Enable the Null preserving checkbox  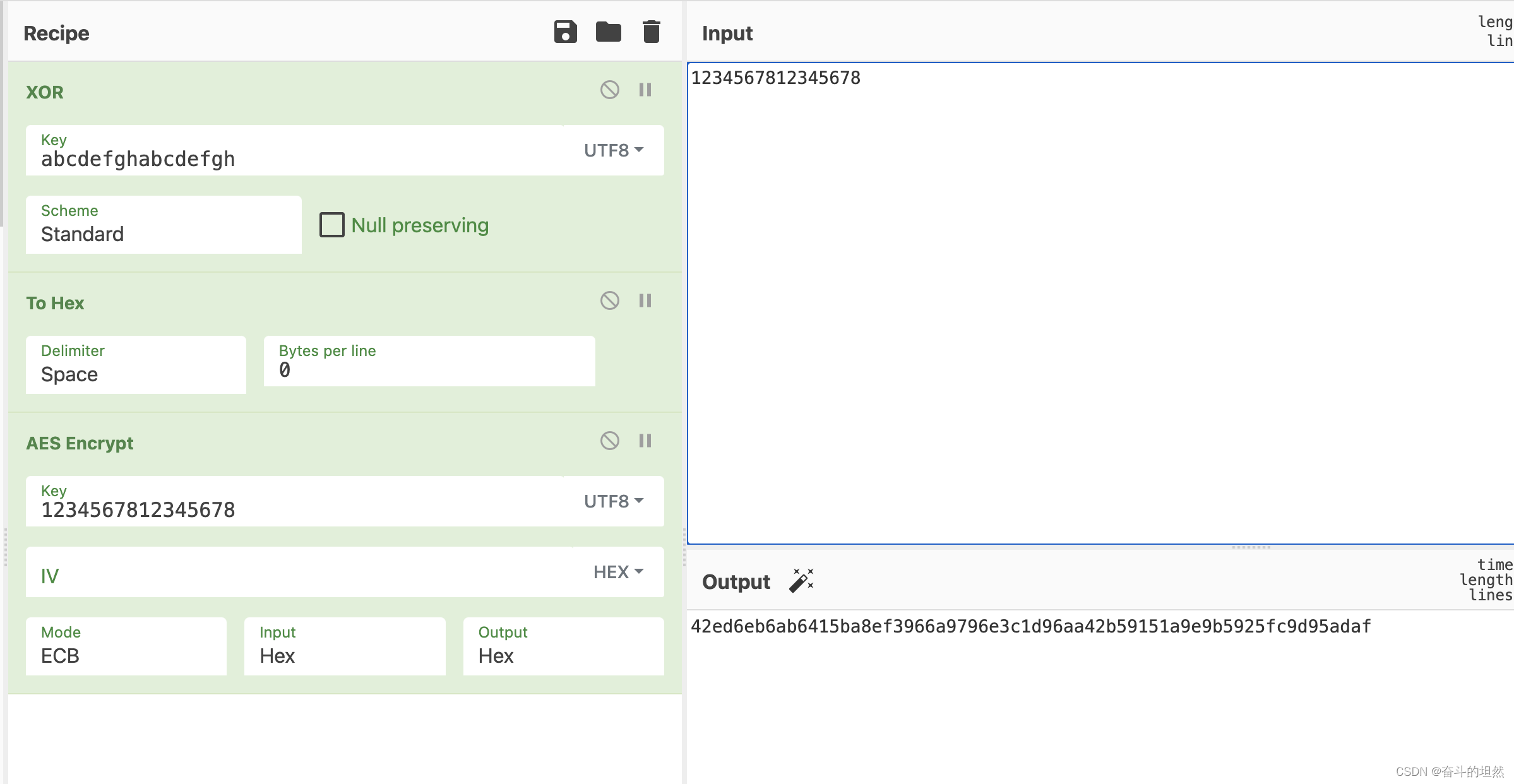click(x=332, y=225)
